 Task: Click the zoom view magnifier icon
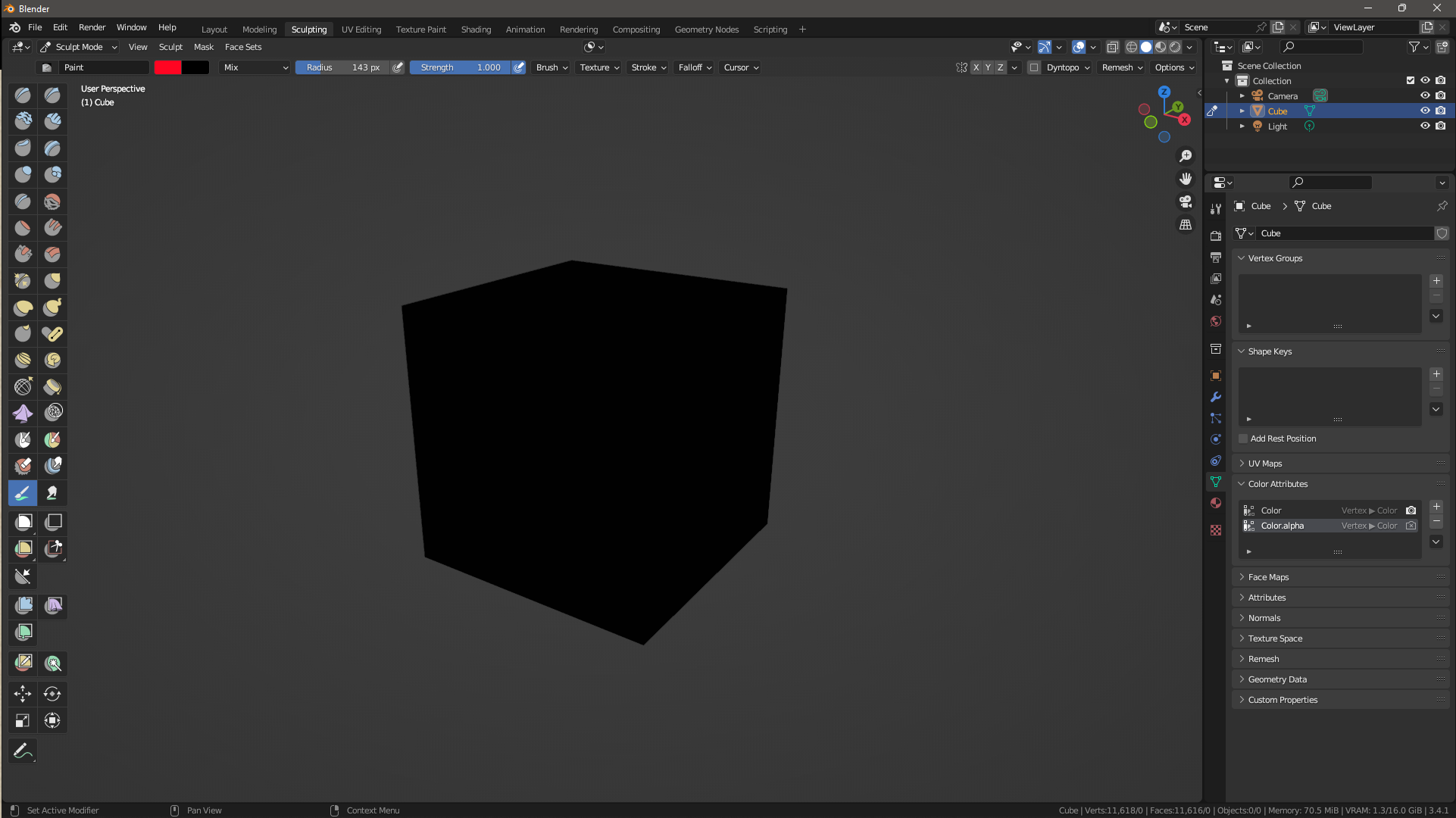1186,156
